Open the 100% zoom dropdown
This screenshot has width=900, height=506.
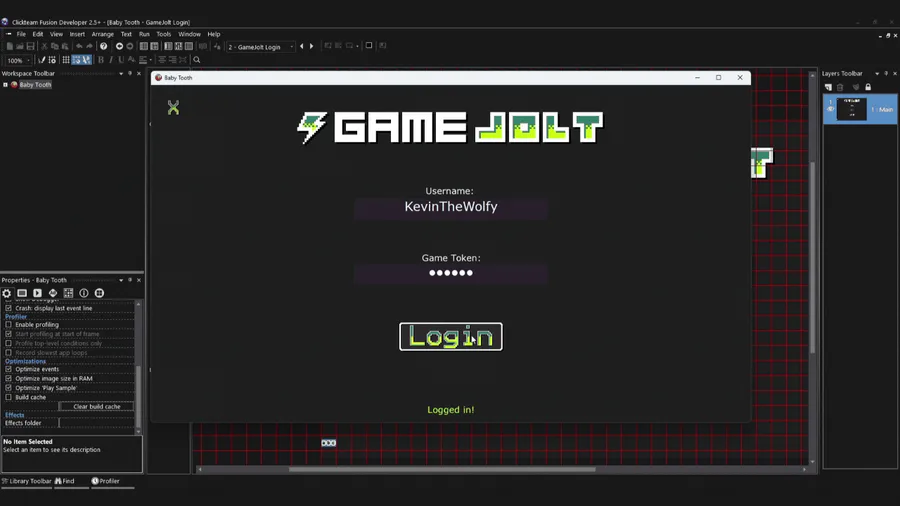[18, 60]
